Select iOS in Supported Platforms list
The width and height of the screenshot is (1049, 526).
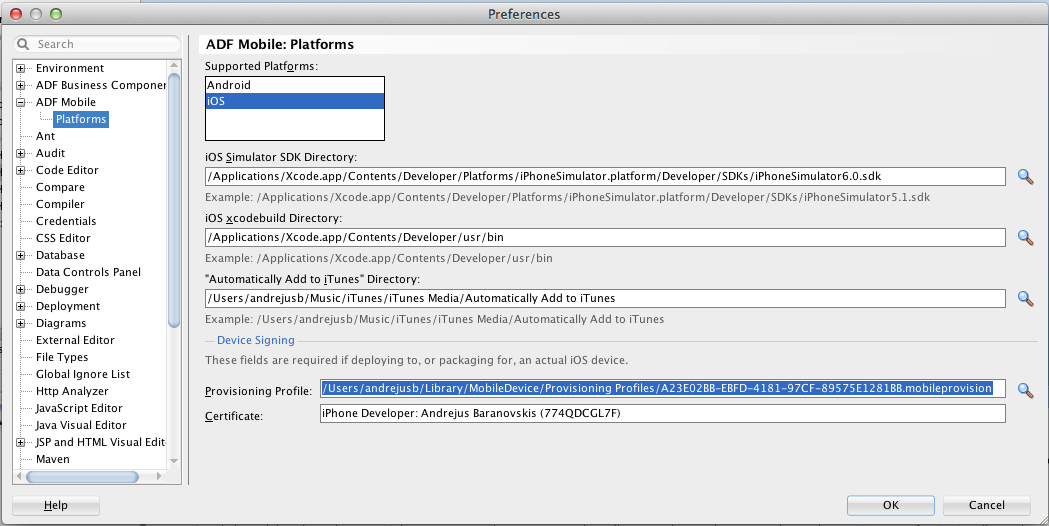click(294, 101)
